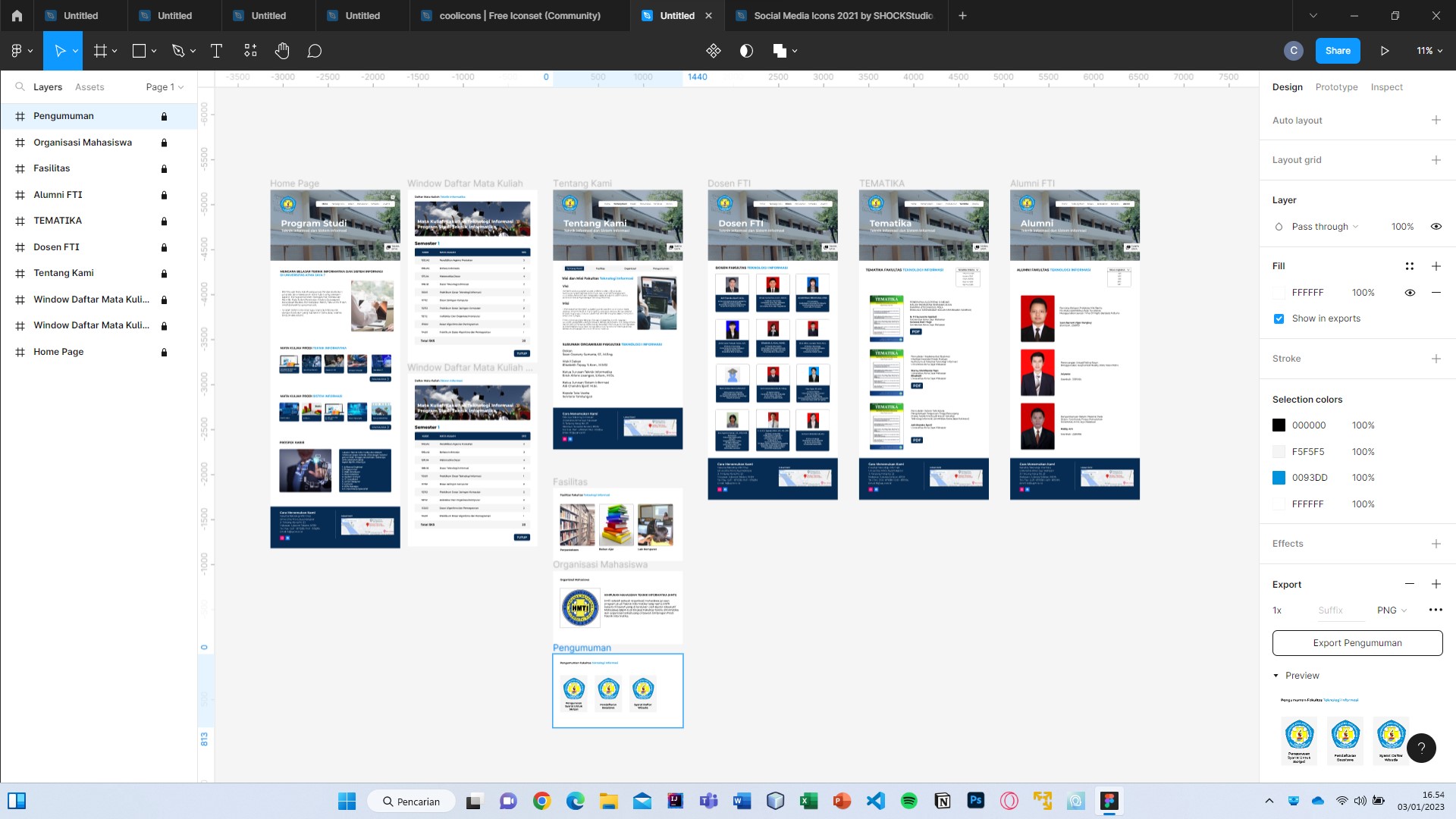The height and width of the screenshot is (819, 1456).
Task: Click the 0093DD blue selection color swatch
Action: pyautogui.click(x=1279, y=478)
